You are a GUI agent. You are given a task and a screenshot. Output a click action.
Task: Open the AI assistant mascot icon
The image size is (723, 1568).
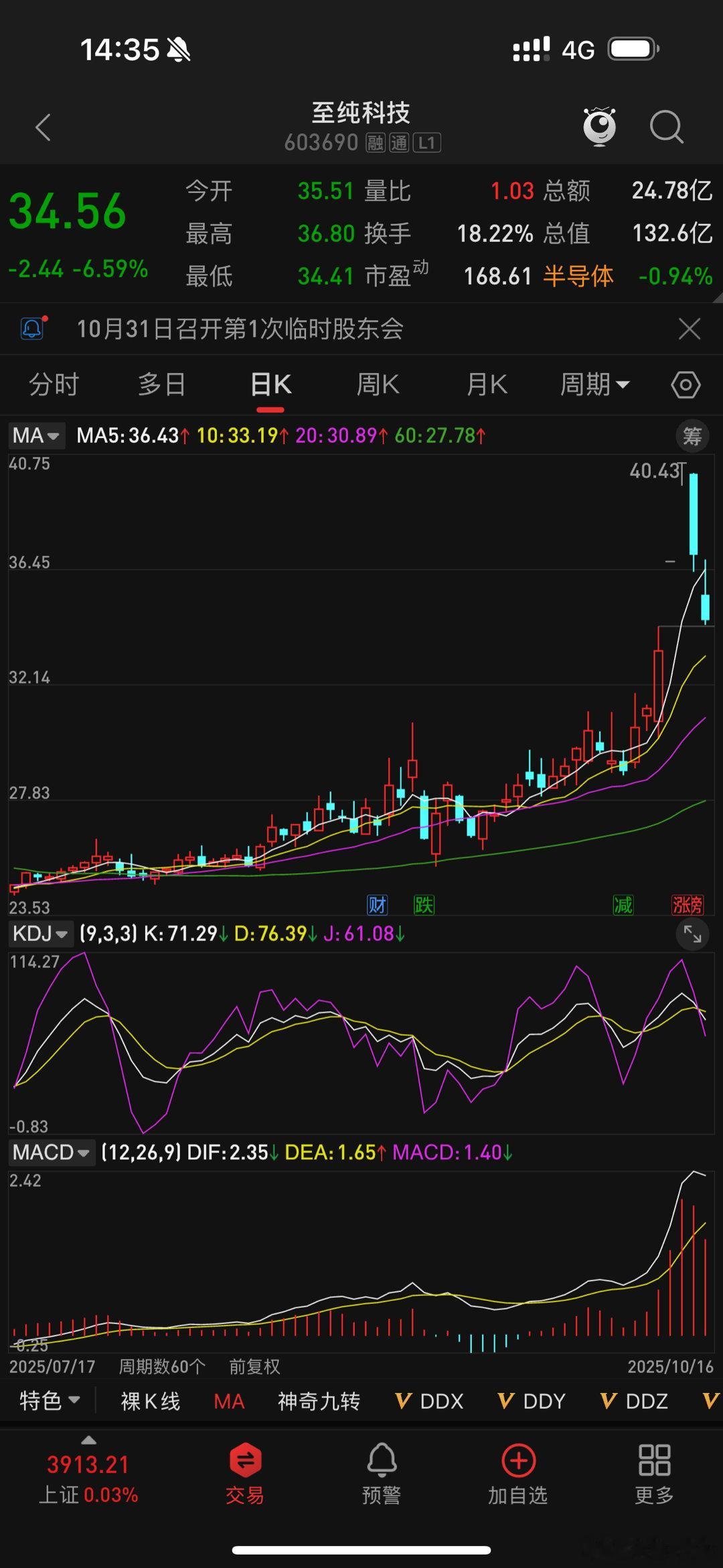tap(599, 126)
